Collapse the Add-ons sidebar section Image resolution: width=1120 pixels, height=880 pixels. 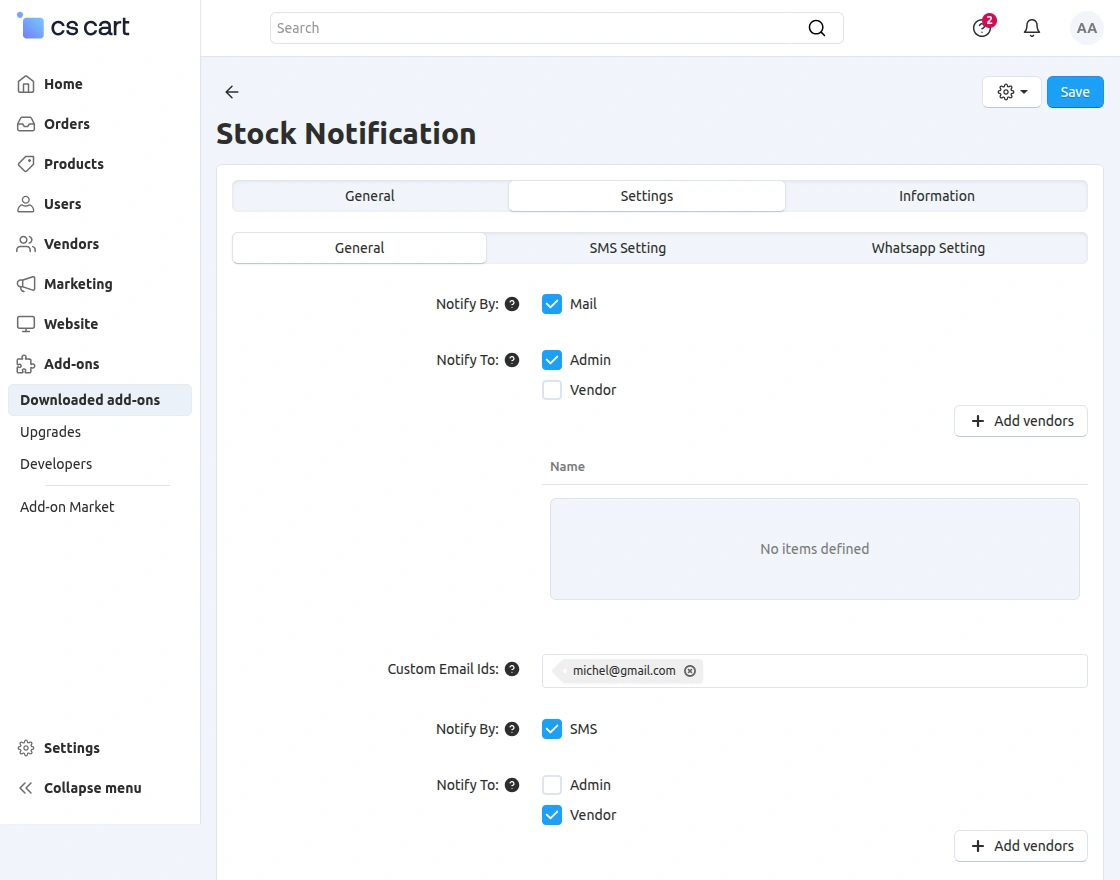click(x=71, y=364)
